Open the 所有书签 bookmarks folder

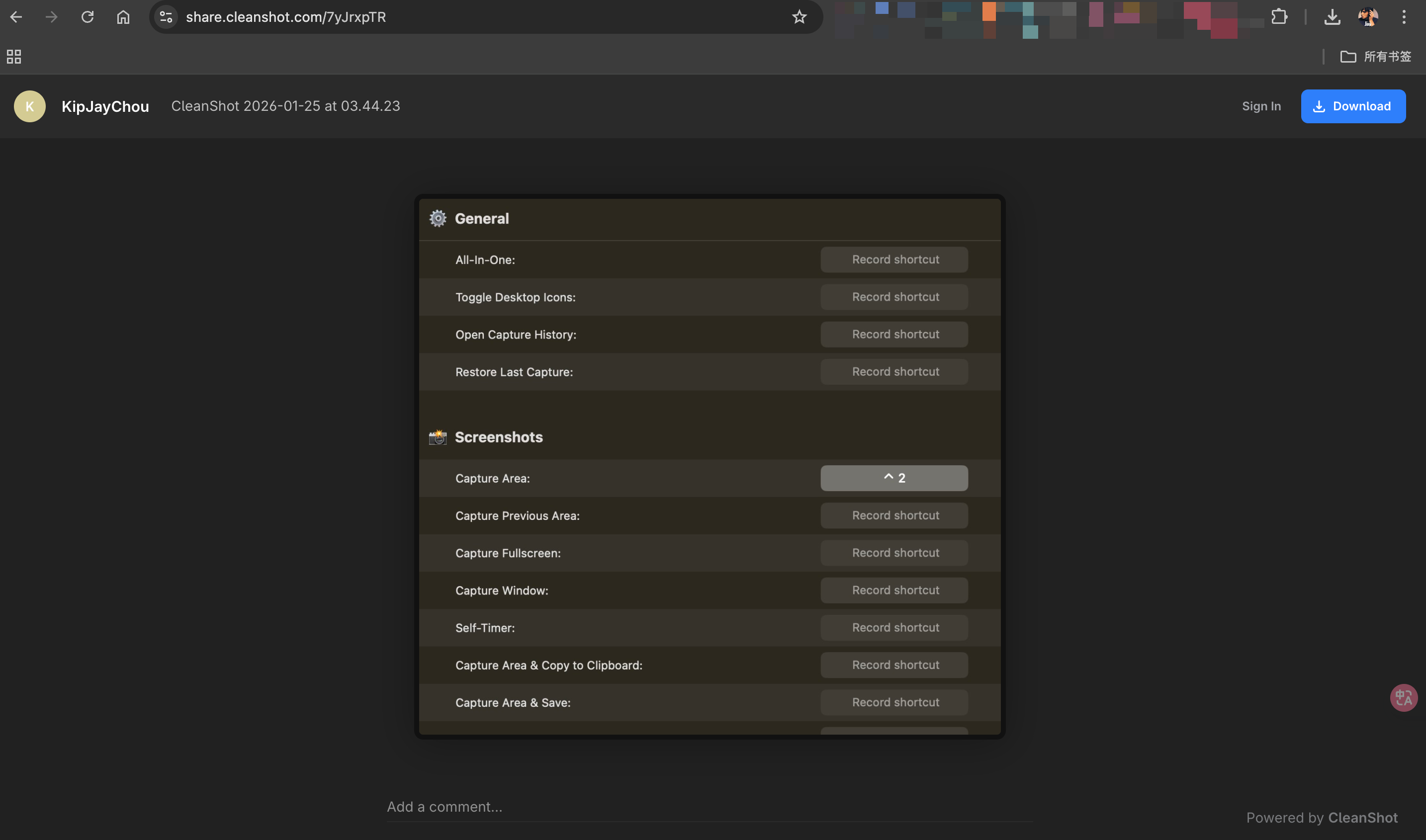[x=1376, y=57]
